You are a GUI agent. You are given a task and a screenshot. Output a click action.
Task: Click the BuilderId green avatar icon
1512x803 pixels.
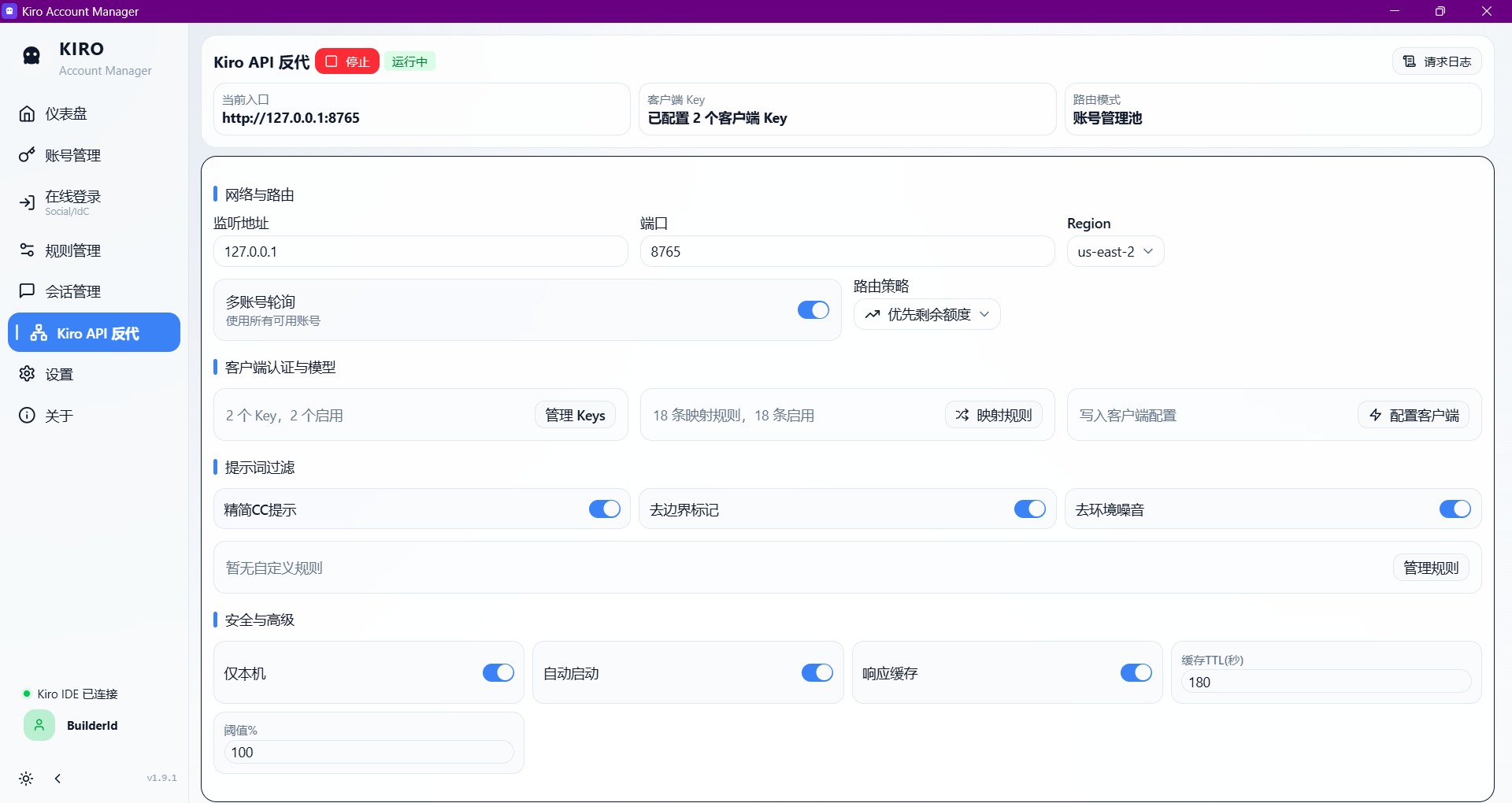(39, 725)
